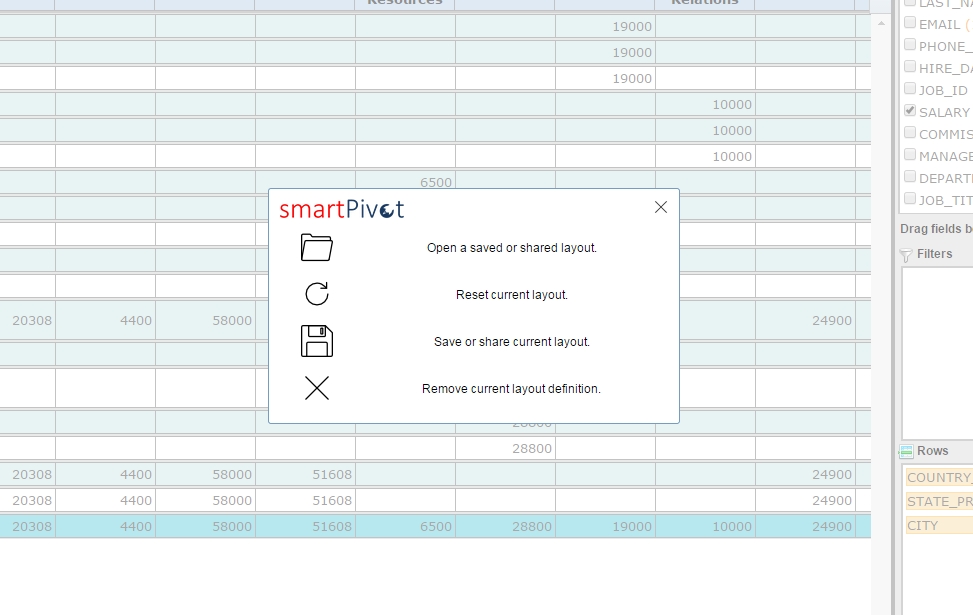Click the Rows area icon
This screenshot has width=973, height=615.
point(907,452)
